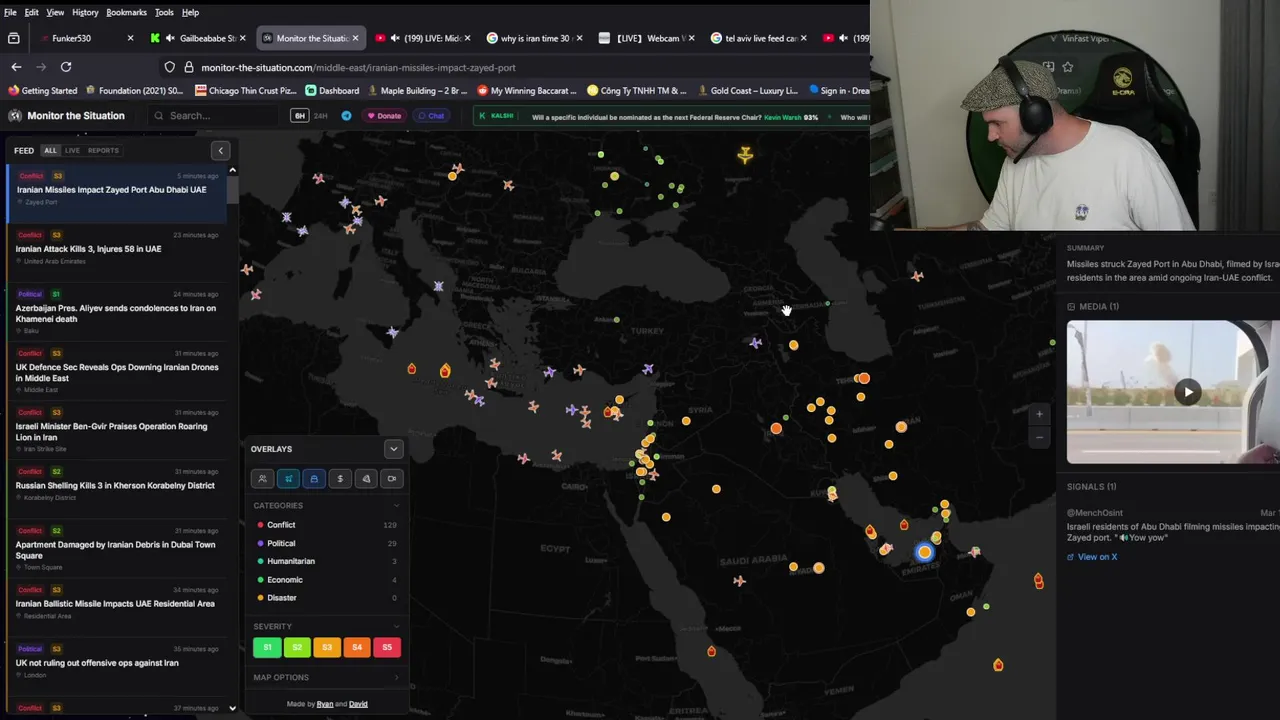
Task: Open View on X link
Action: click(1092, 557)
